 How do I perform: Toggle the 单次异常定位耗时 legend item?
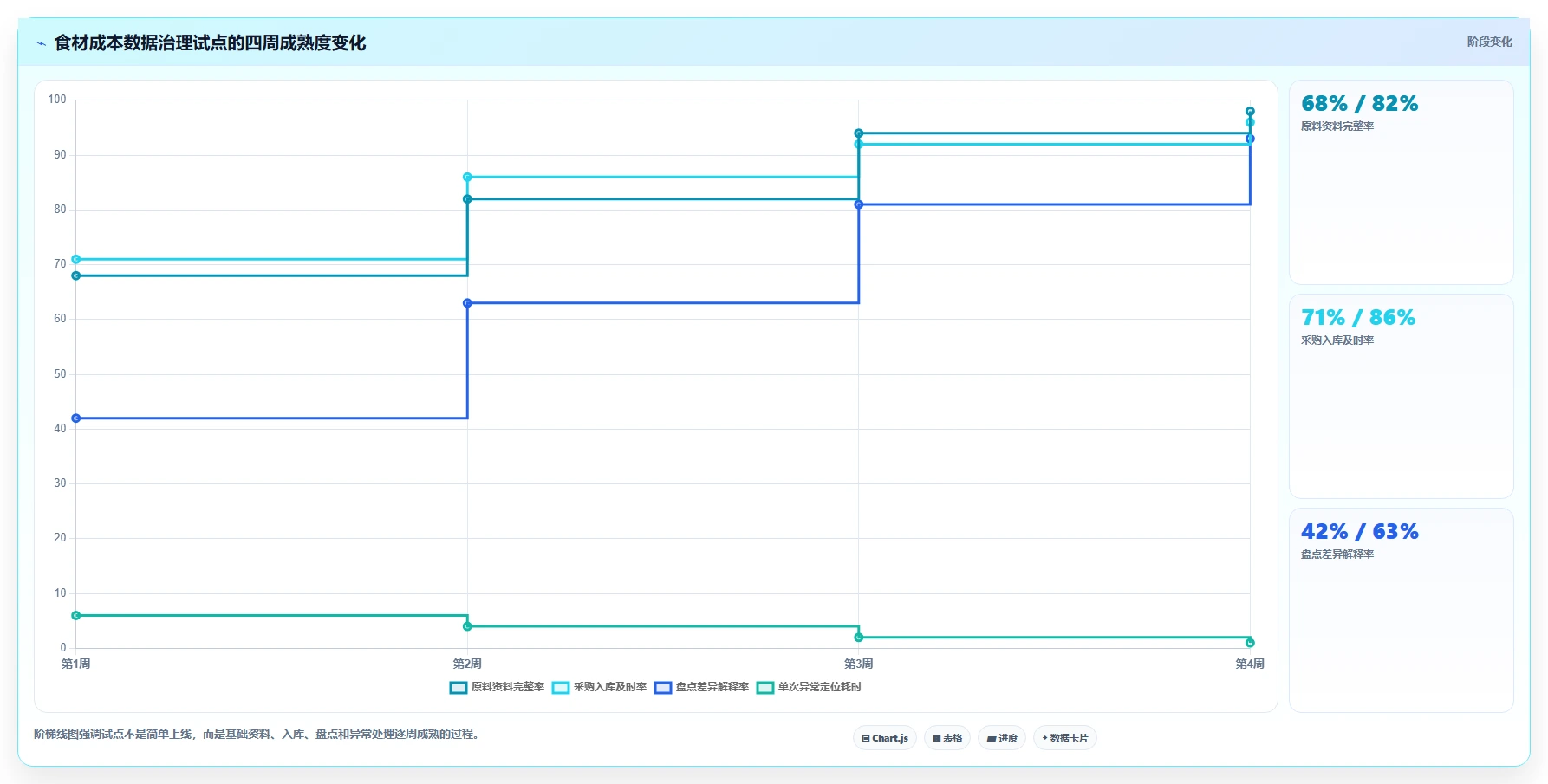click(x=810, y=687)
